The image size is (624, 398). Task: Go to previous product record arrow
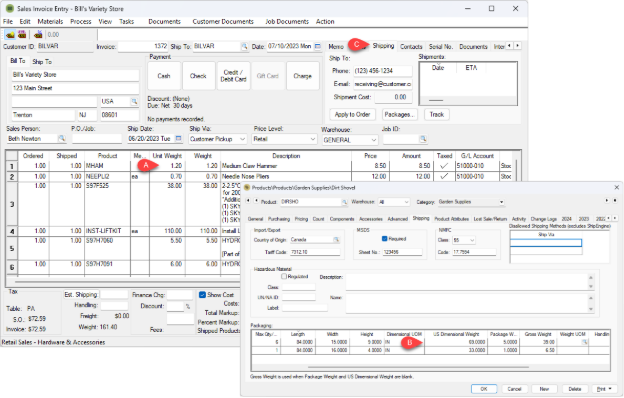point(256,201)
